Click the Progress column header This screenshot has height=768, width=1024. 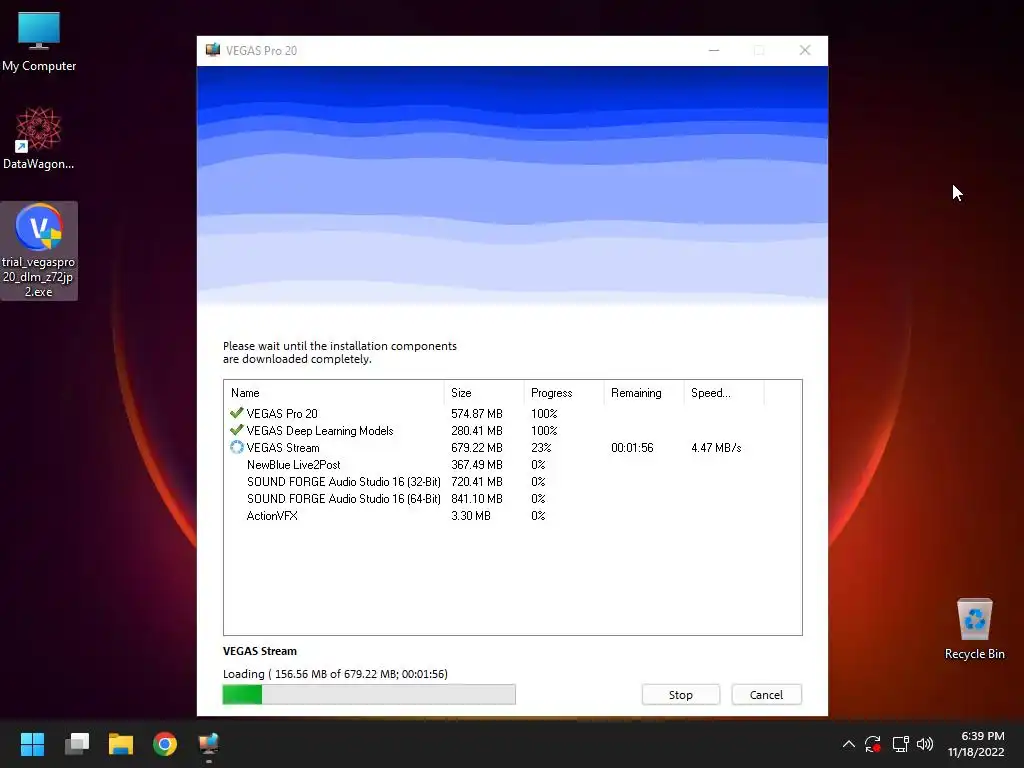tap(564, 392)
